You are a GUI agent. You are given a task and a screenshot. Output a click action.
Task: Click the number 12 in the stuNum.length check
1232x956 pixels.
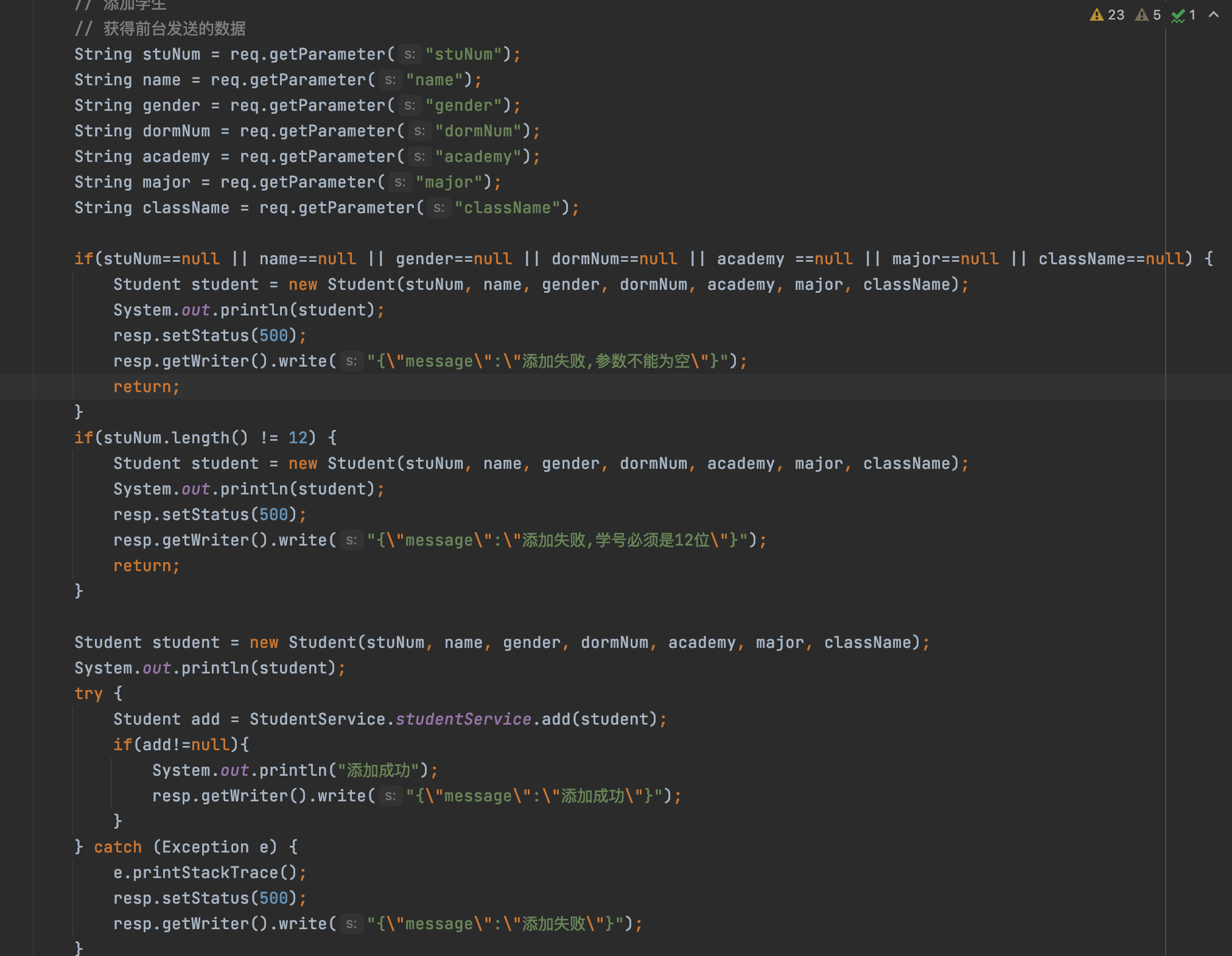click(298, 438)
